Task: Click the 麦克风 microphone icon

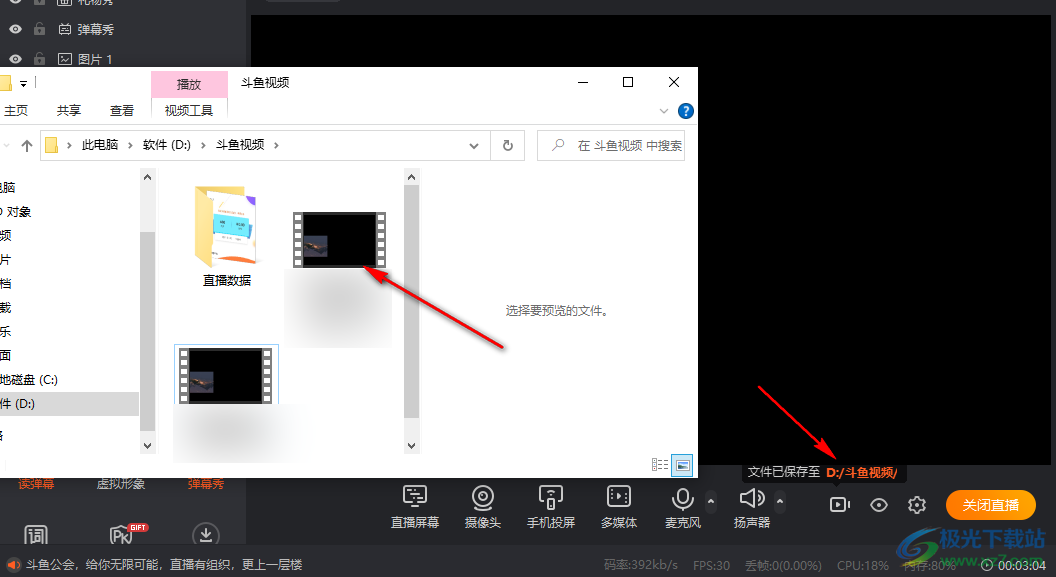Action: click(x=683, y=499)
